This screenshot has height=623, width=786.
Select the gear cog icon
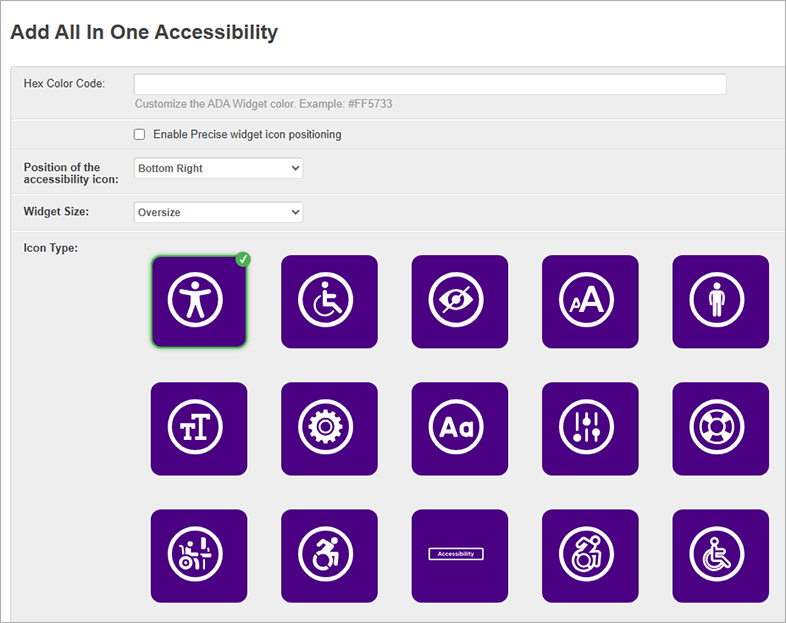tap(329, 429)
